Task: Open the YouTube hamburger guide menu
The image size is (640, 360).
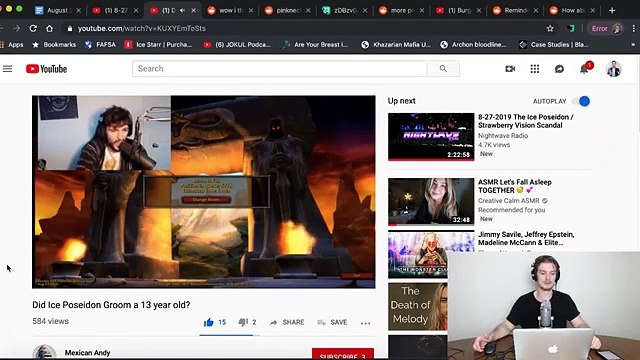Action: 7,69
